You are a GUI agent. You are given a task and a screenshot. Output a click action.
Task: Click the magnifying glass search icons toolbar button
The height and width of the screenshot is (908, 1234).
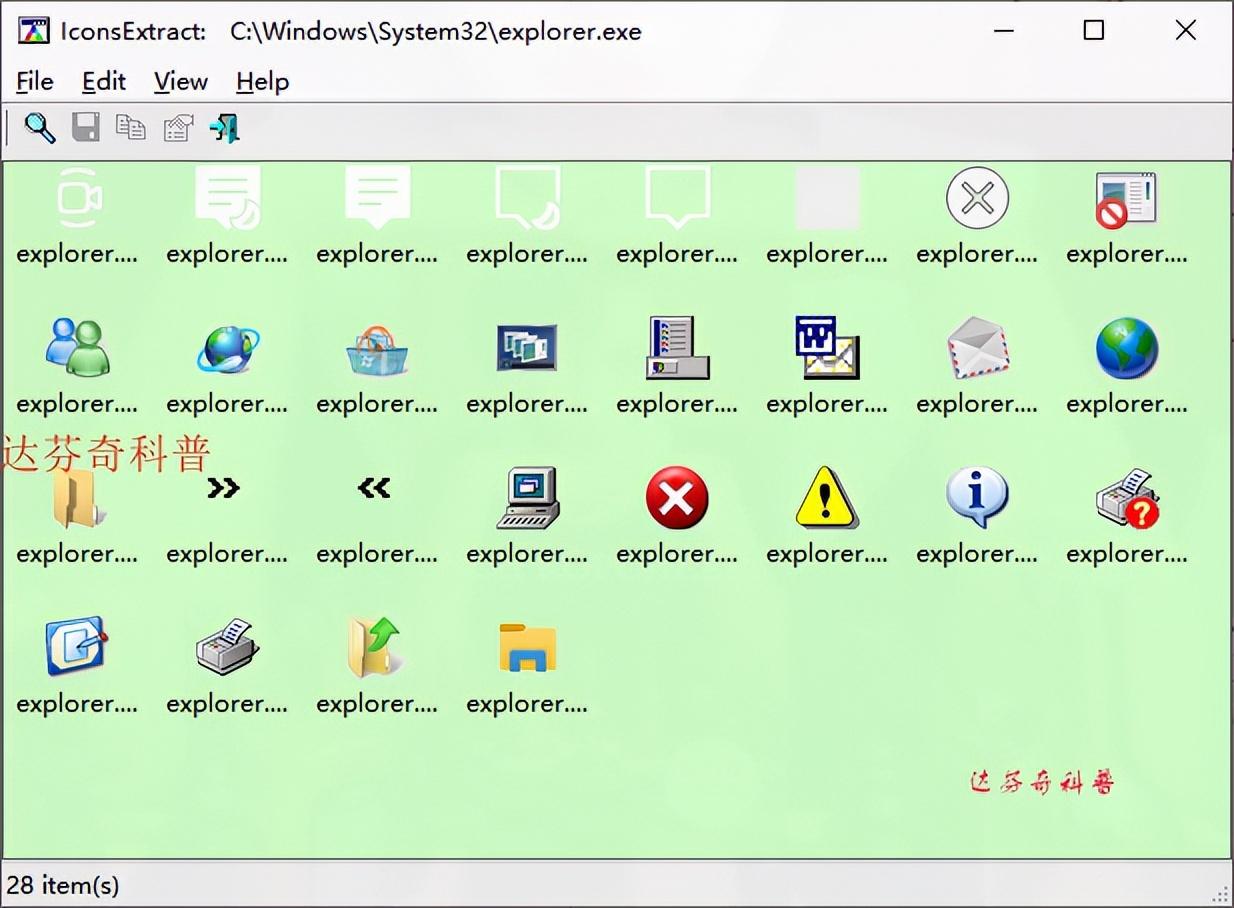[x=40, y=128]
